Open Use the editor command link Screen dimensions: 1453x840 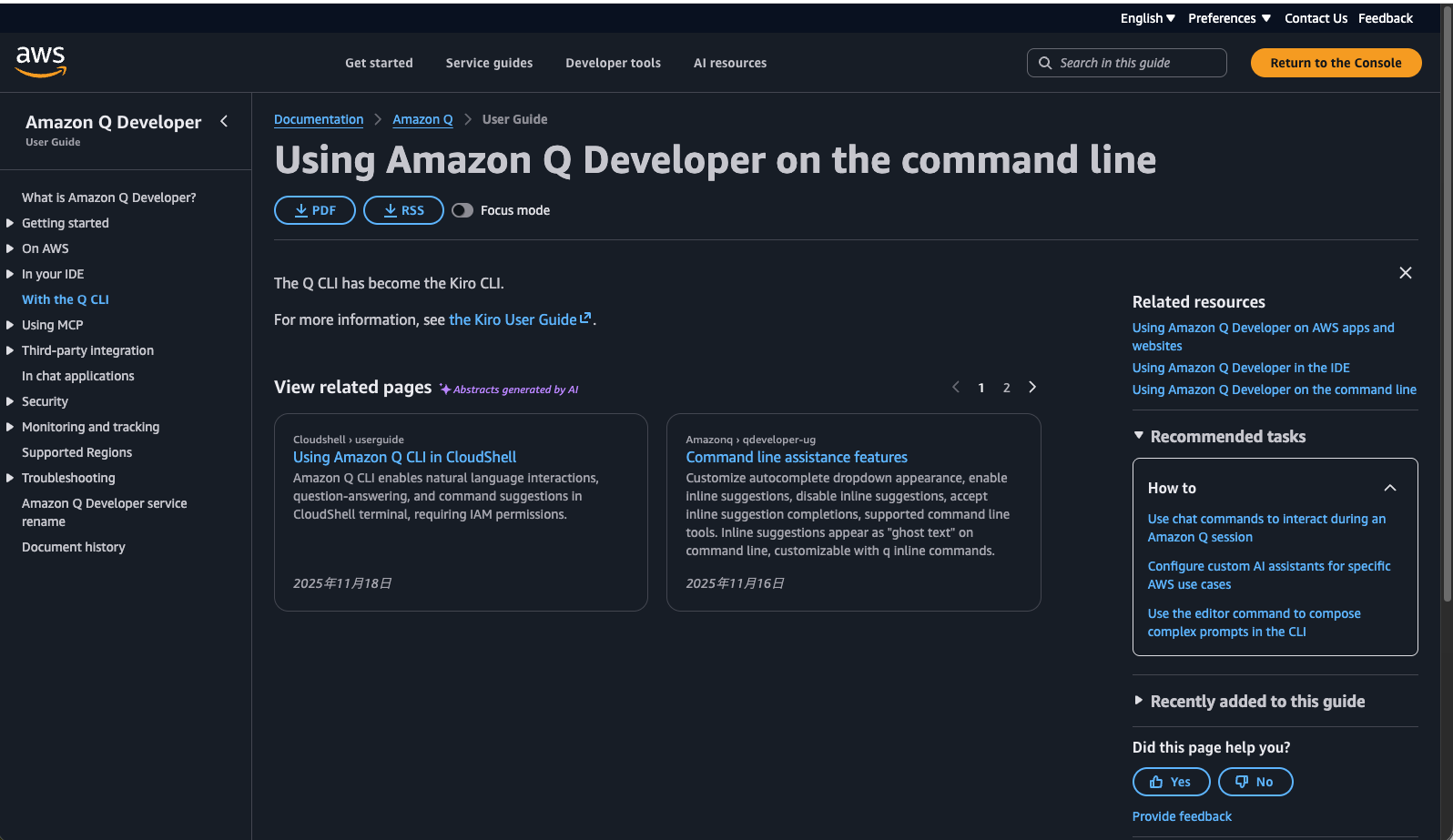click(1255, 622)
